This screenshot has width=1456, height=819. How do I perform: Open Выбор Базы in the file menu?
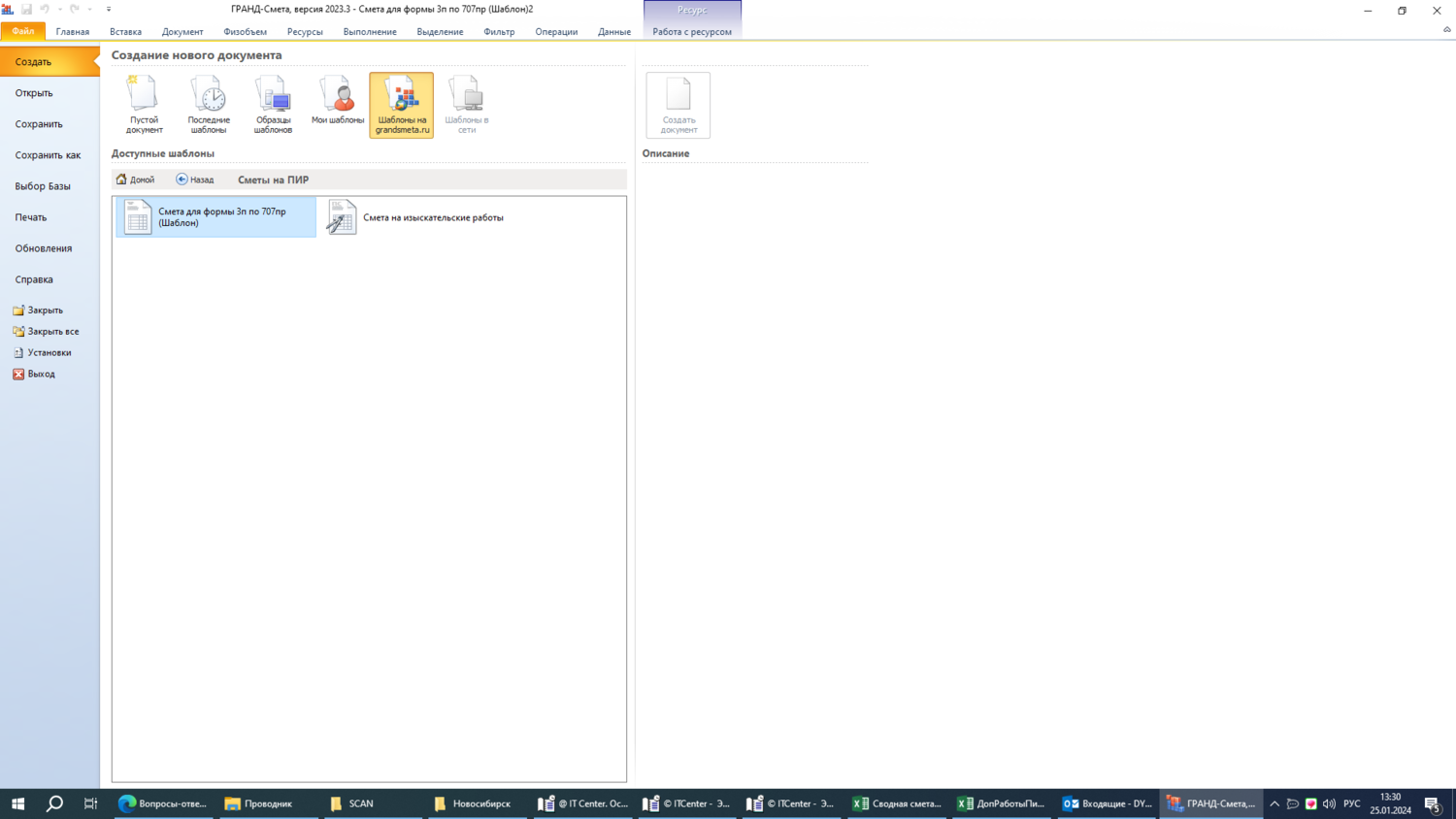click(x=50, y=186)
